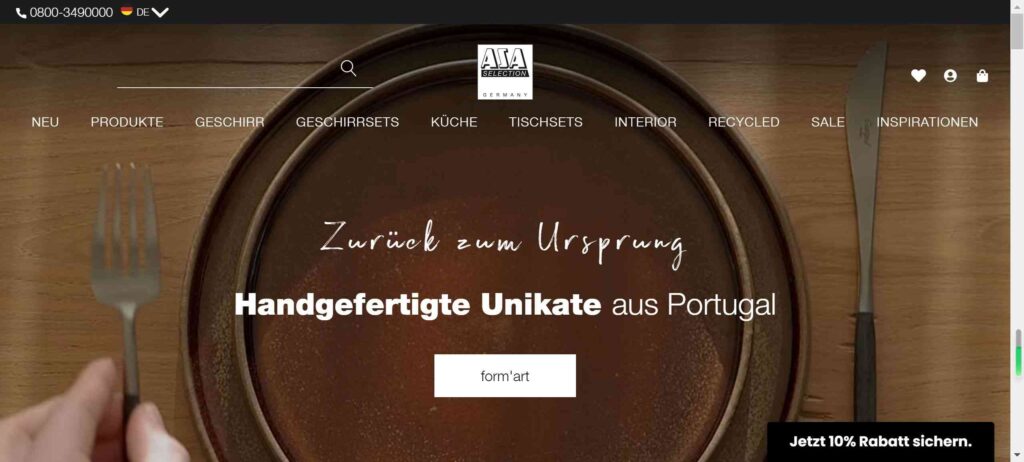Screen dimensions: 1024x462
Task: Open the GESCHIRR category menu
Action: tap(229, 122)
